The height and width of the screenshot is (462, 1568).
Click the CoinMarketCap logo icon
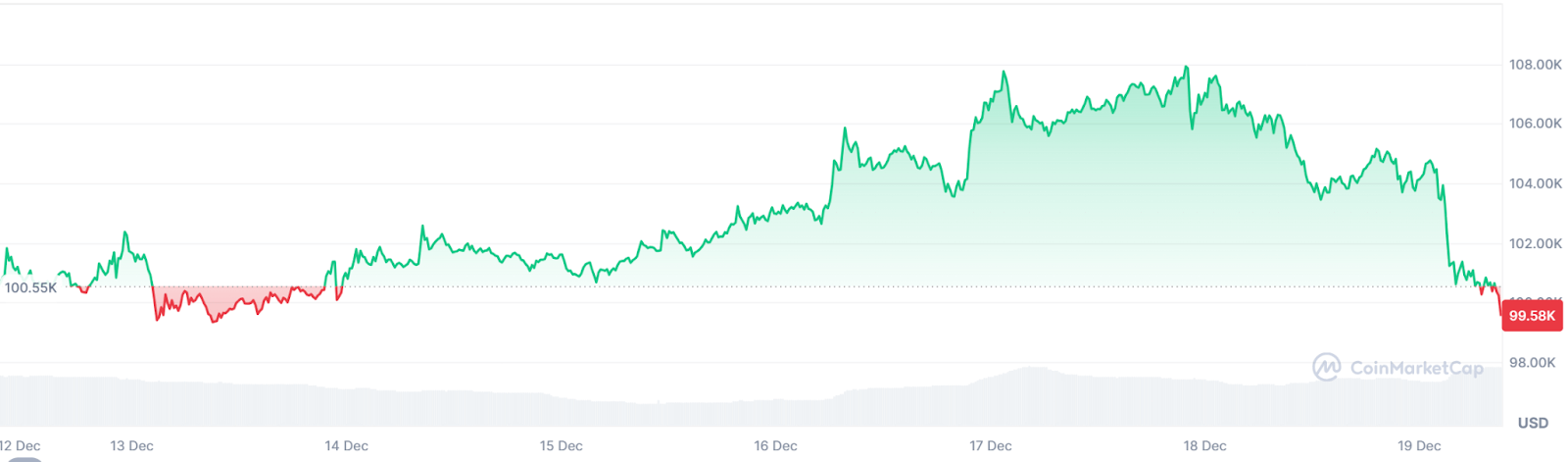click(x=1326, y=368)
